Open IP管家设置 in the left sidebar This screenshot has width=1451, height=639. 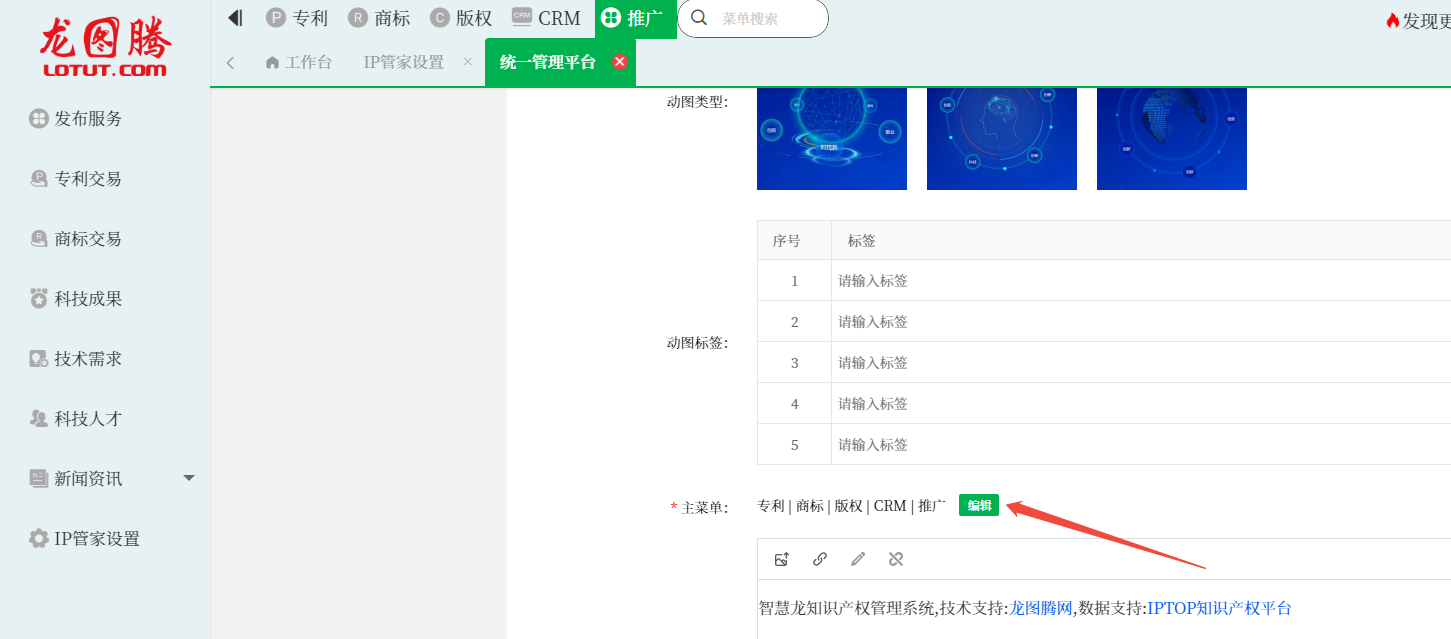coord(96,539)
